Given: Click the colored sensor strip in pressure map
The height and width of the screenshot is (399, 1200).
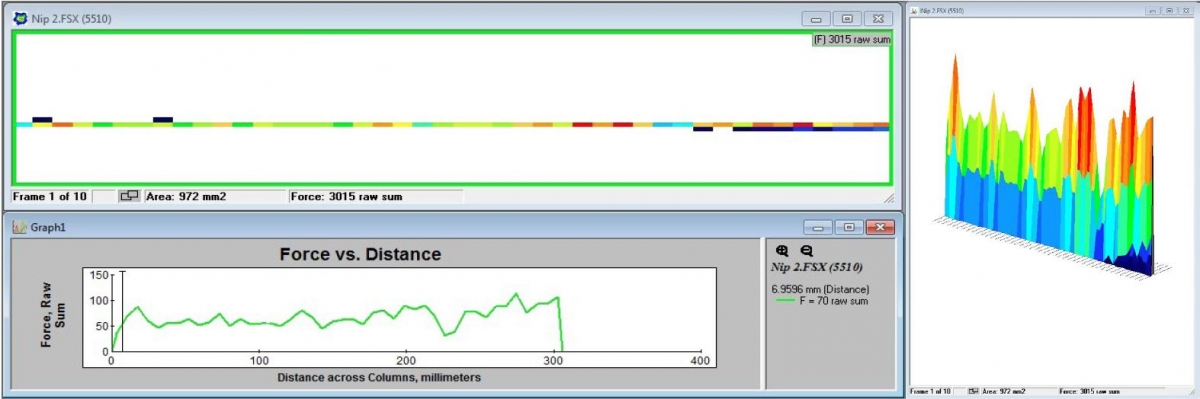Looking at the screenshot, I should (x=452, y=125).
